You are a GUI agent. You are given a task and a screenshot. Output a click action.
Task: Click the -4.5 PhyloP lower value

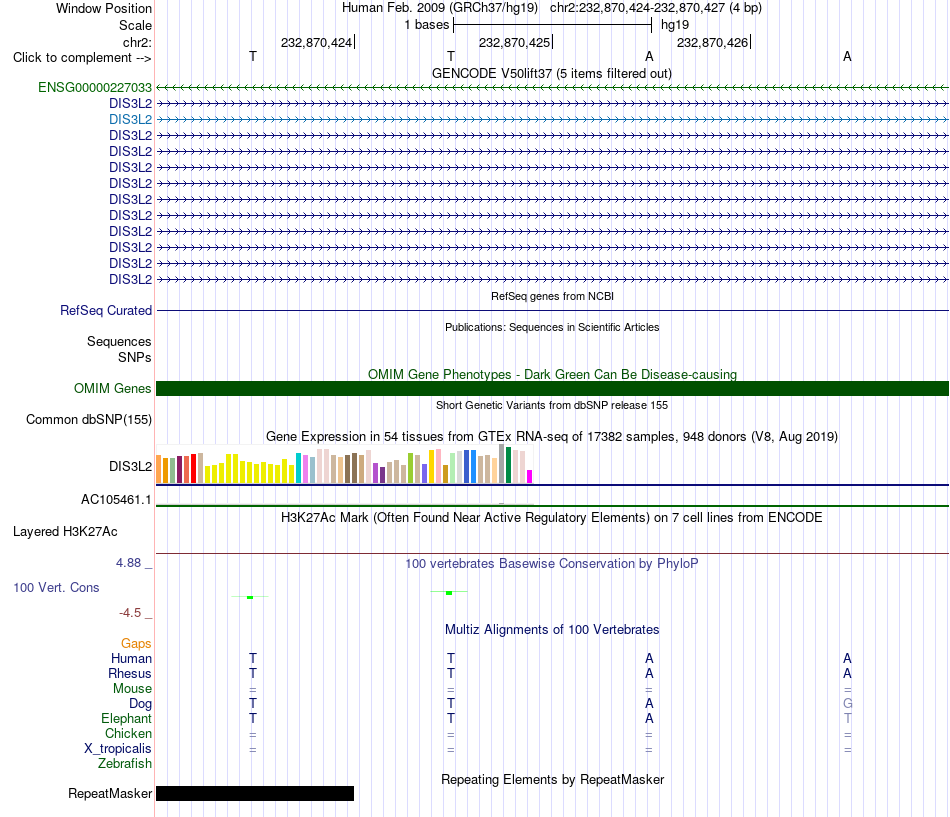coord(130,613)
